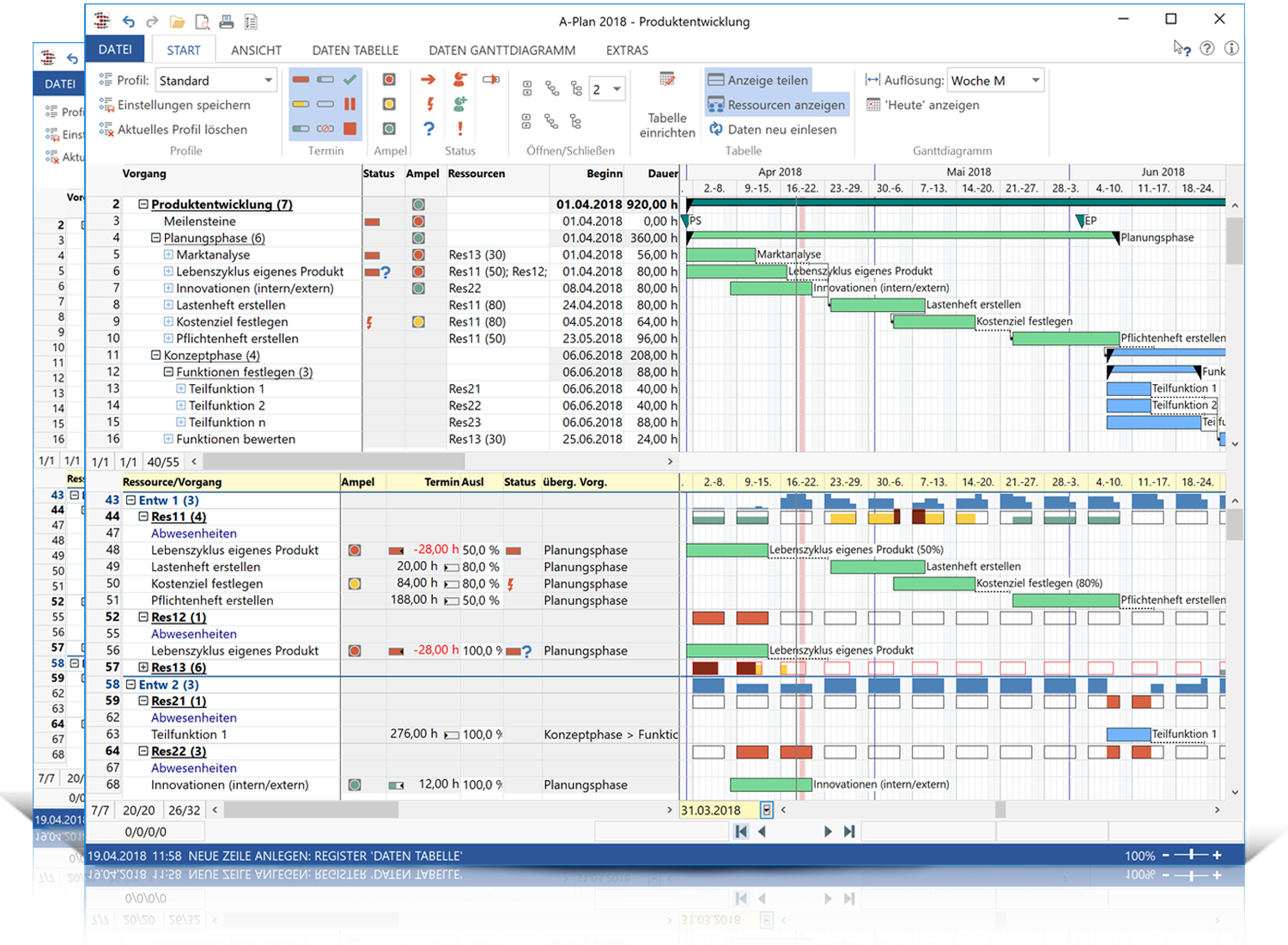
Task: Click the open folder icon in title bar
Action: [177, 21]
